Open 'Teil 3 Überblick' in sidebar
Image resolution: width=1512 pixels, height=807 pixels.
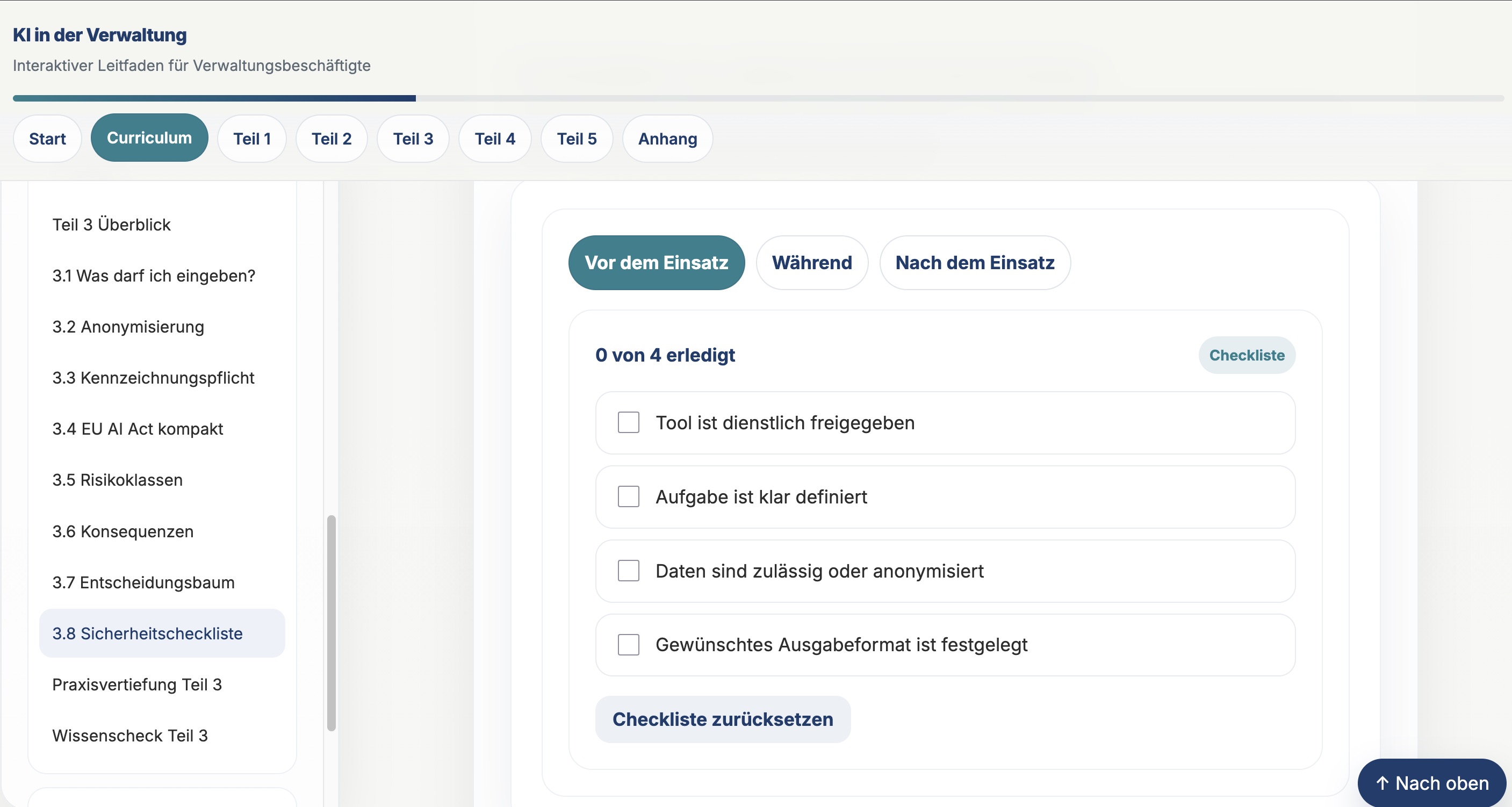[x=162, y=225]
